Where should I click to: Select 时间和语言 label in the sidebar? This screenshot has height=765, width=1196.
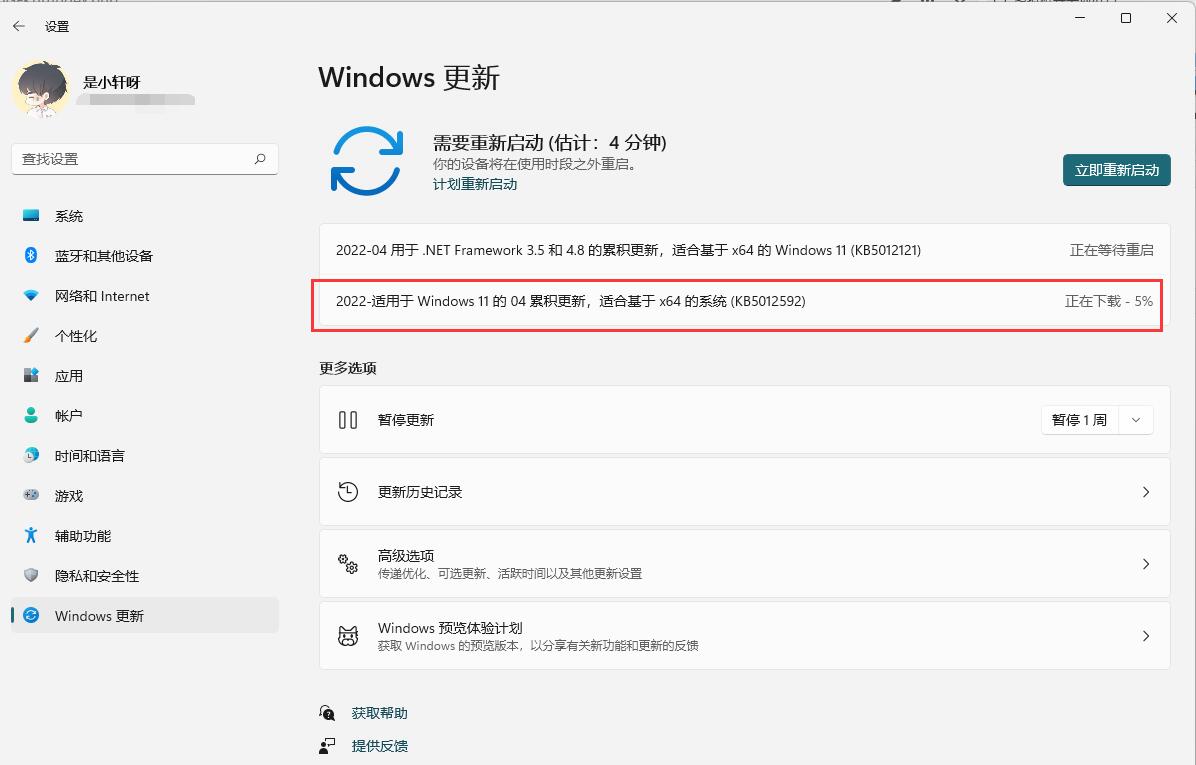[89, 456]
